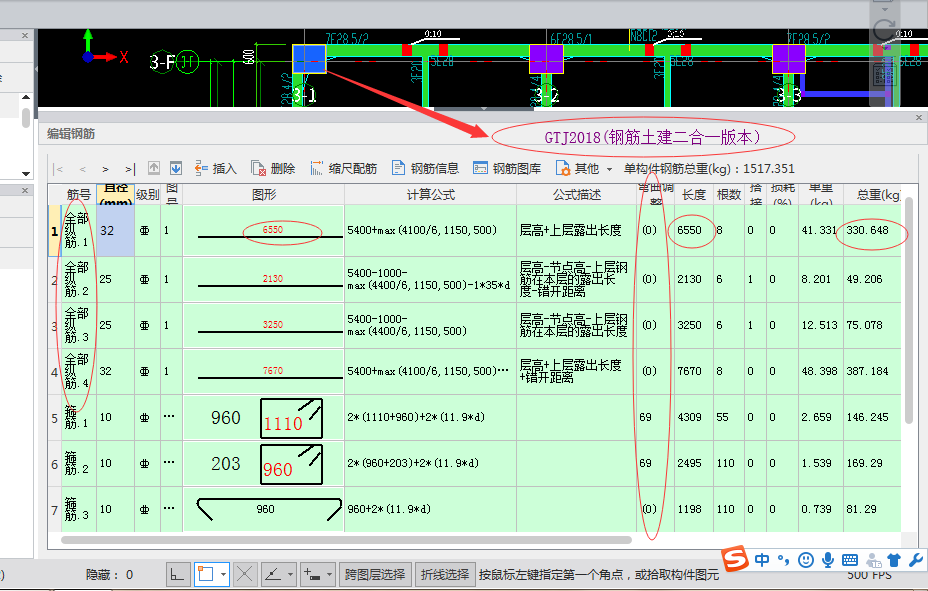This screenshot has width=928, height=591.
Task: Click vertical scrollbar of rebar table
Action: click(x=908, y=311)
